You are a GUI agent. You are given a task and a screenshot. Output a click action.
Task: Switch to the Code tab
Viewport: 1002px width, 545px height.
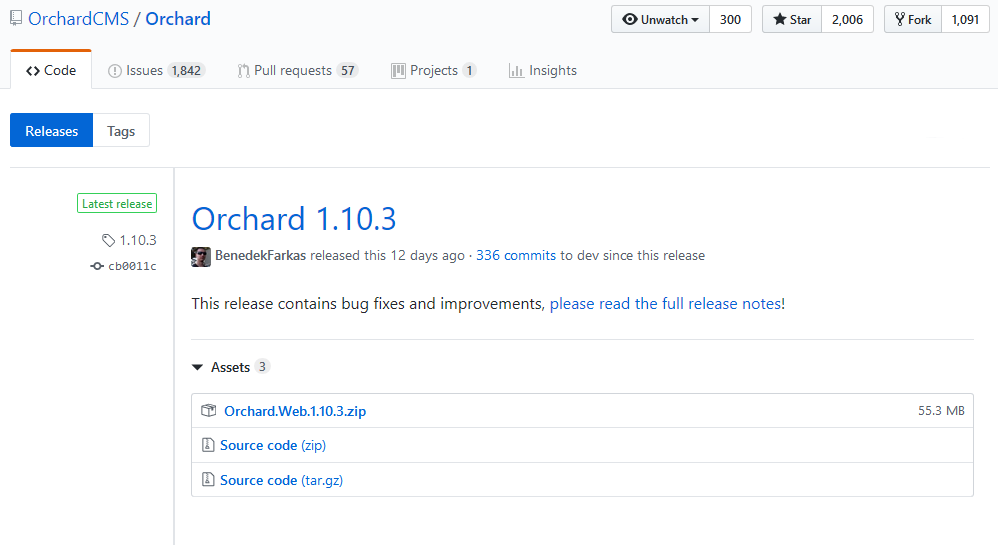(x=51, y=70)
